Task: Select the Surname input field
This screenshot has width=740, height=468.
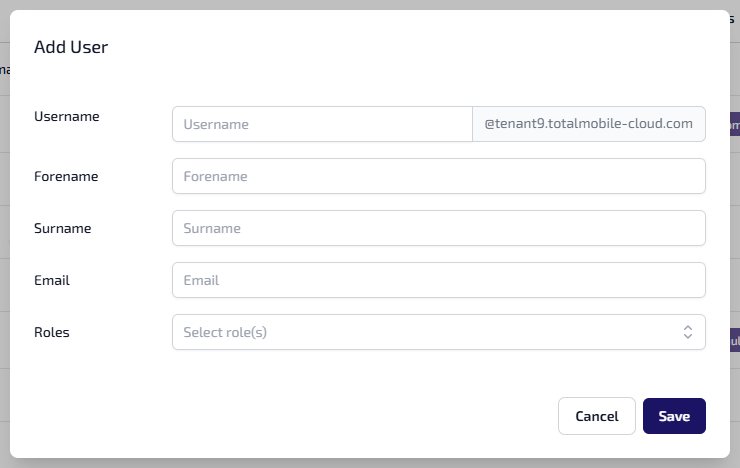Action: point(438,228)
